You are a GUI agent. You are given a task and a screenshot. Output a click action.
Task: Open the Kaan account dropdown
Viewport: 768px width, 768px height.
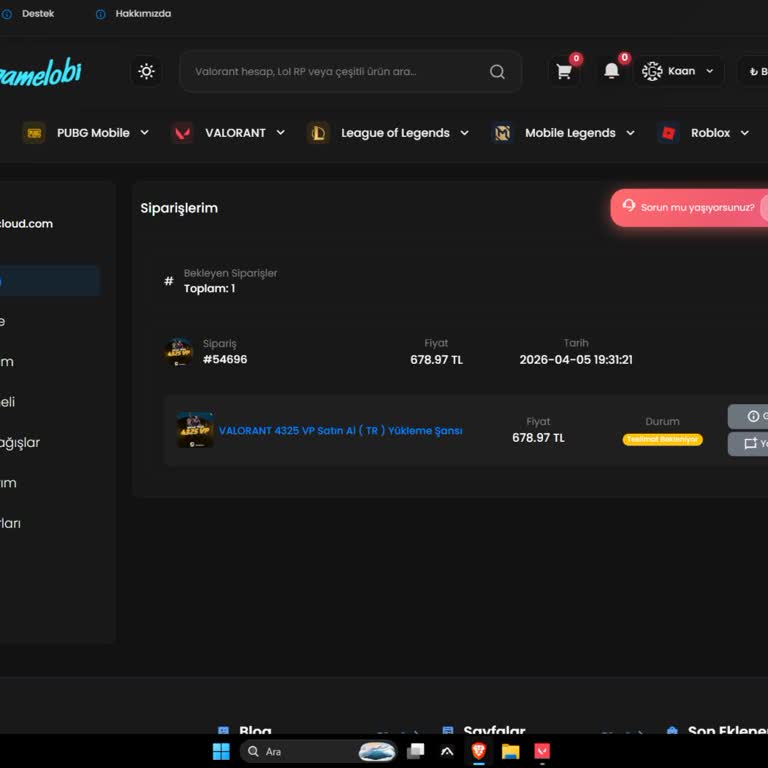tap(678, 72)
